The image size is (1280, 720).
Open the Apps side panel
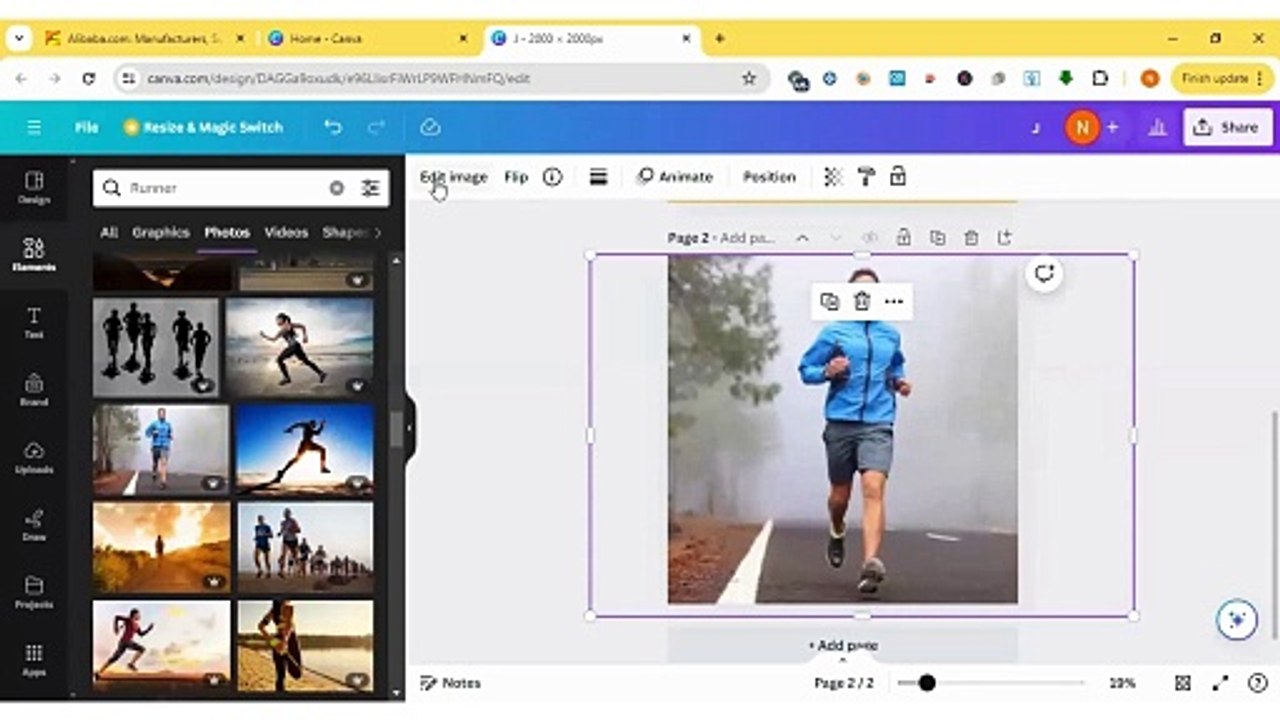coord(34,660)
